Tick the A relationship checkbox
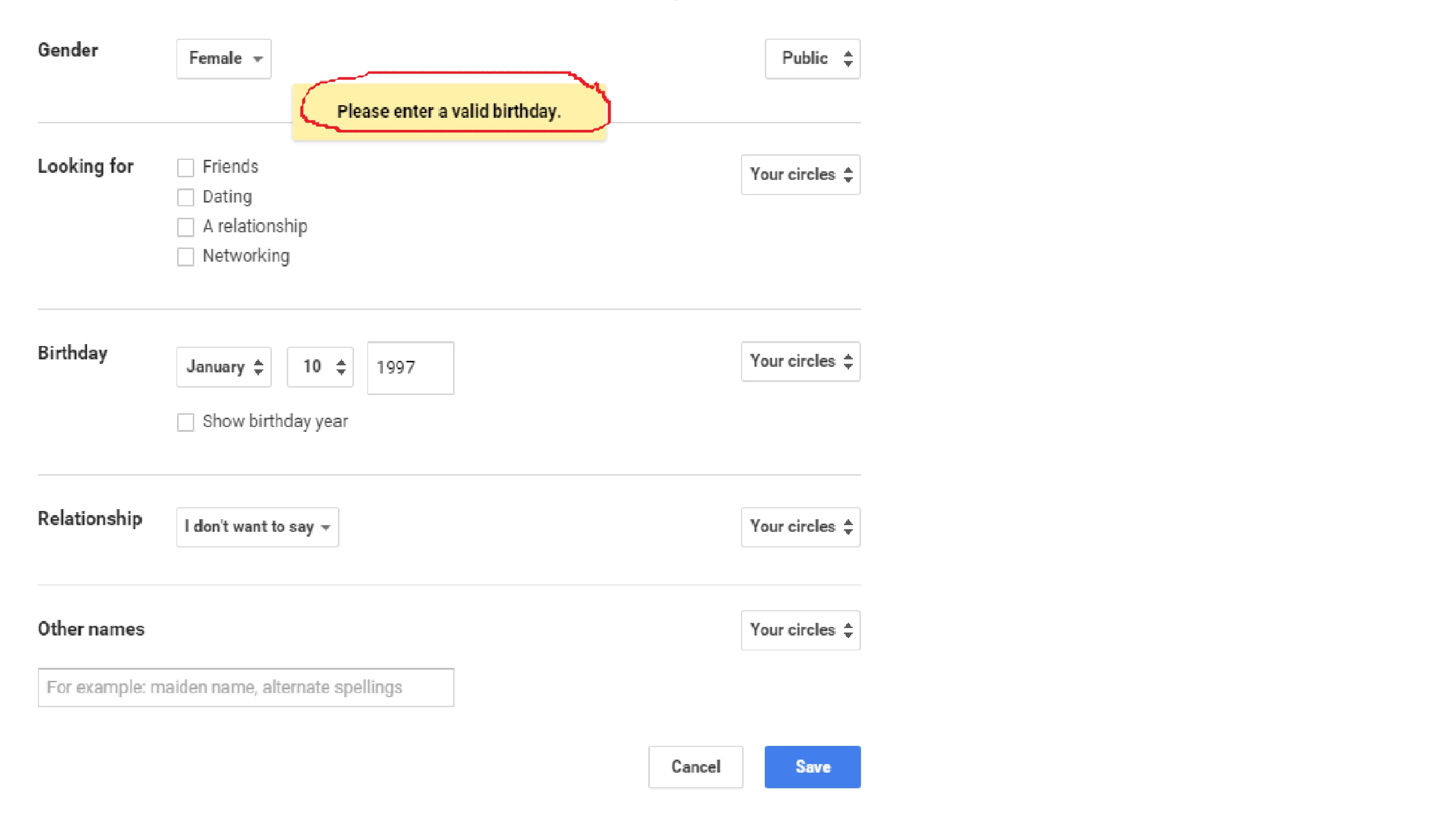The height and width of the screenshot is (828, 1456). (185, 227)
